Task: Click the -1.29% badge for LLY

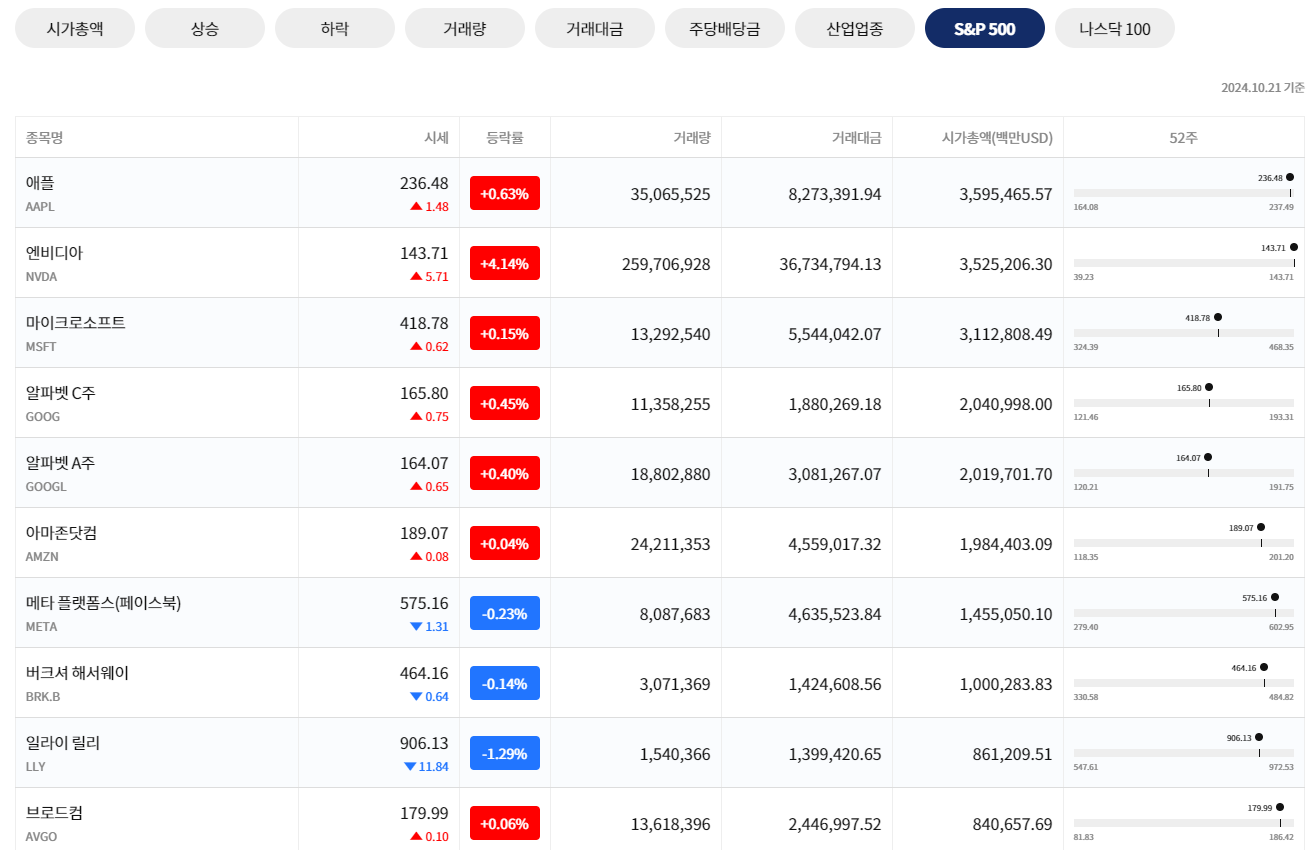Action: 504,753
